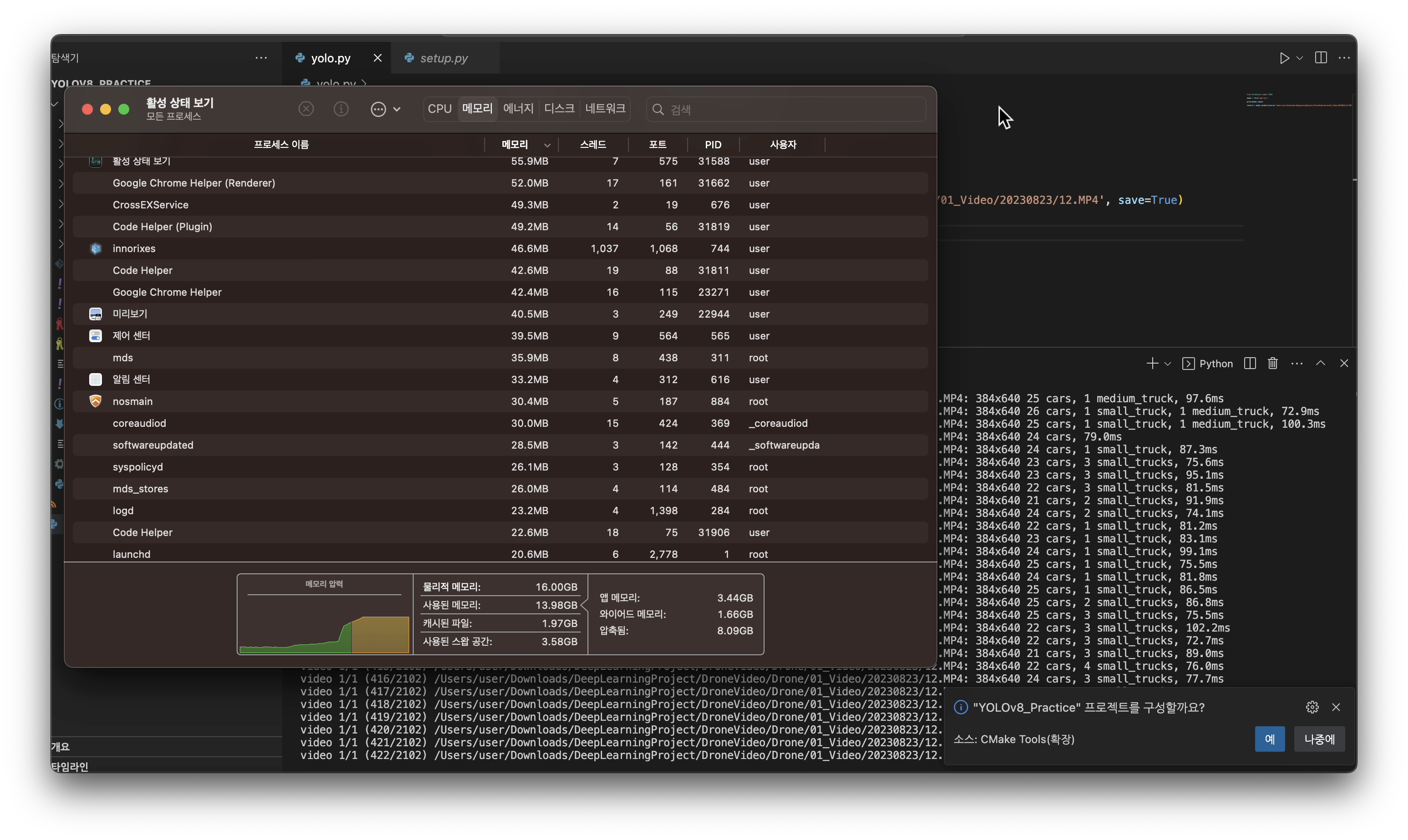Select the 에너지 tab
Viewport: 1408px width, 840px height.
[x=518, y=109]
